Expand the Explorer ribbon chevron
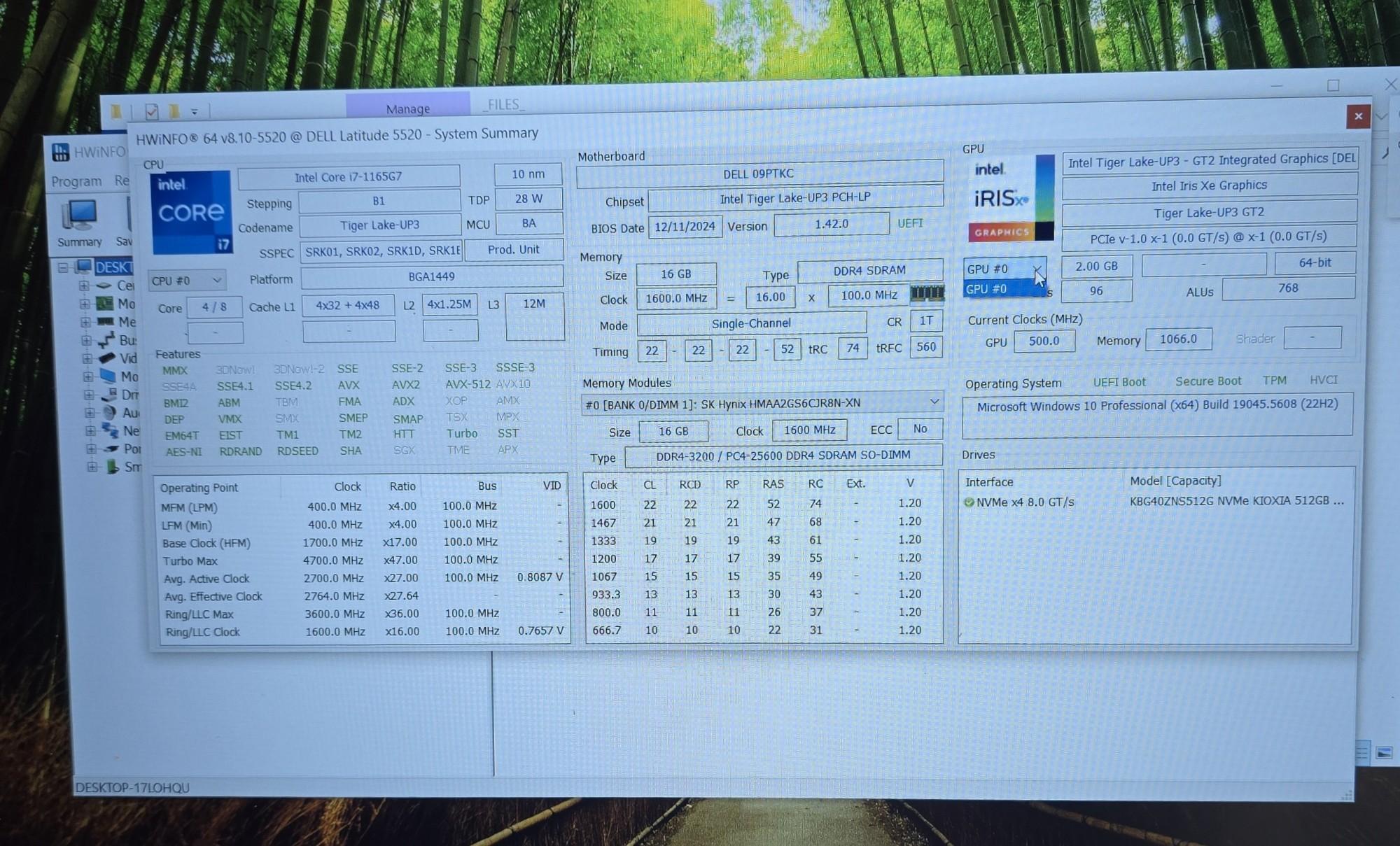 pos(1381,117)
